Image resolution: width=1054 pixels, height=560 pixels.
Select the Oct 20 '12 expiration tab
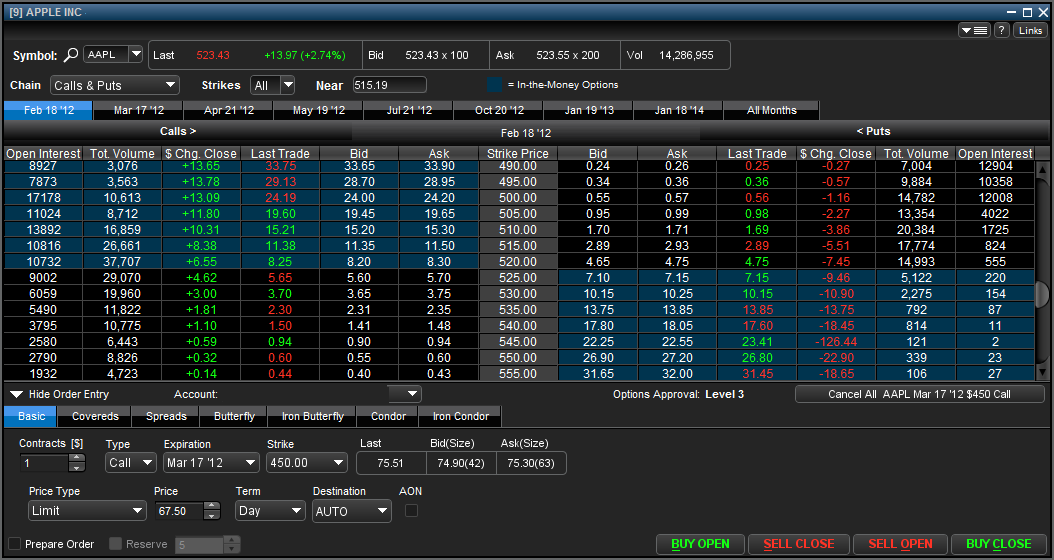coord(499,110)
